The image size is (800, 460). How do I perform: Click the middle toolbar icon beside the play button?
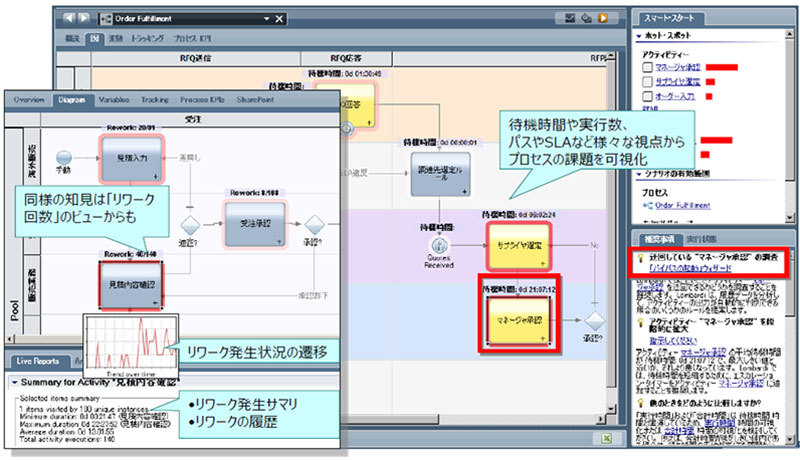click(586, 18)
